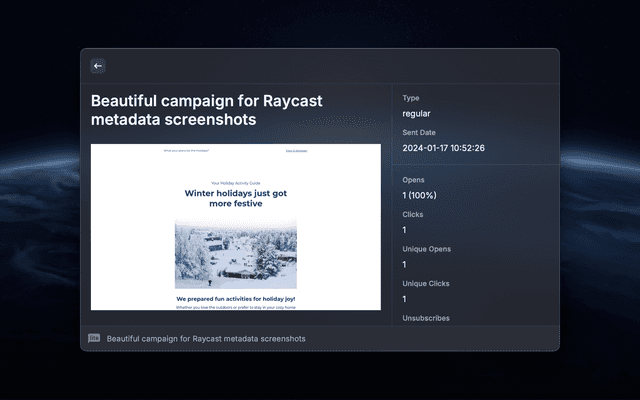Click the Clicks metadata label
The width and height of the screenshot is (640, 400).
(x=414, y=214)
